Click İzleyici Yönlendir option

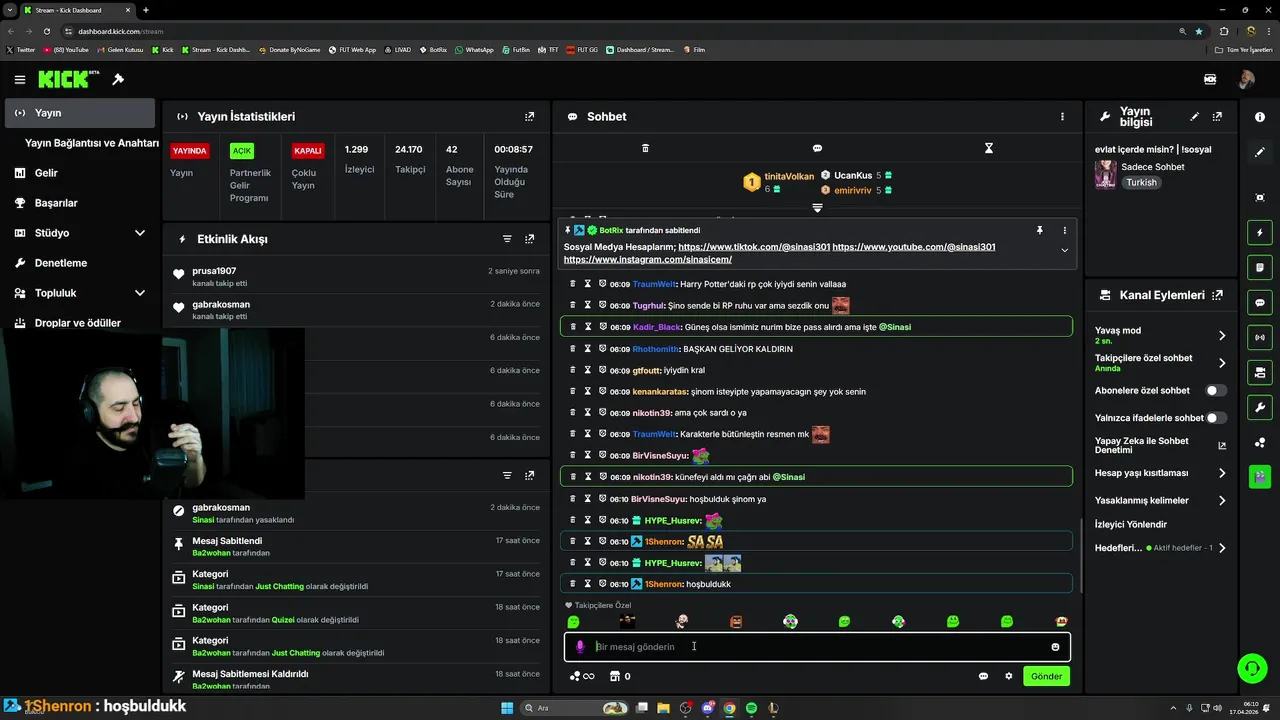click(x=1131, y=524)
